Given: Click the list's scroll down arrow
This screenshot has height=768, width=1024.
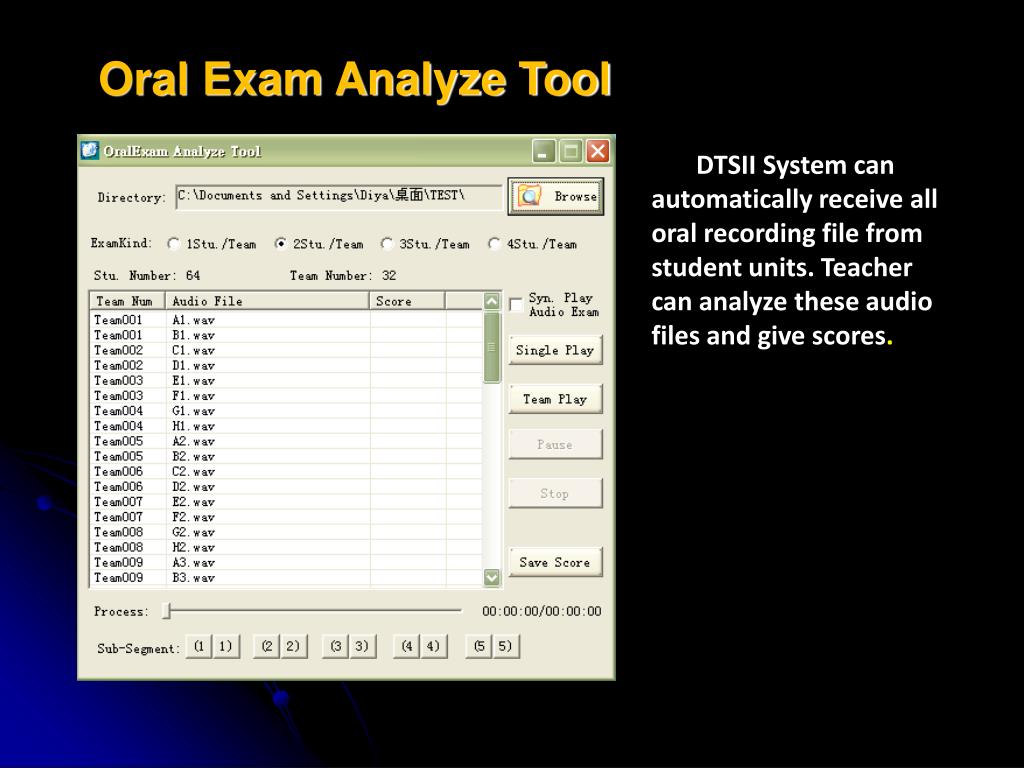Looking at the screenshot, I should (492, 577).
